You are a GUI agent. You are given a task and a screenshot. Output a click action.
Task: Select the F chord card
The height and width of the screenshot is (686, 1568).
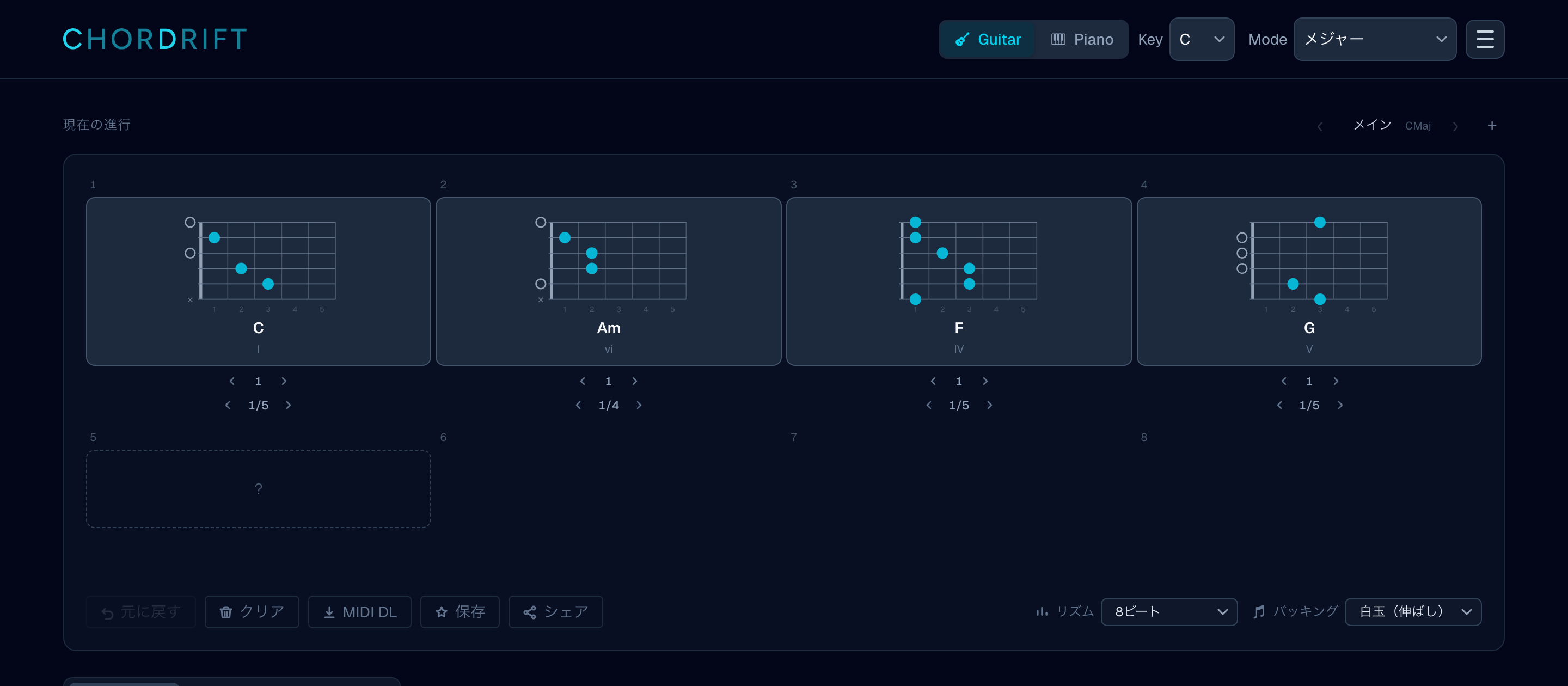point(959,281)
